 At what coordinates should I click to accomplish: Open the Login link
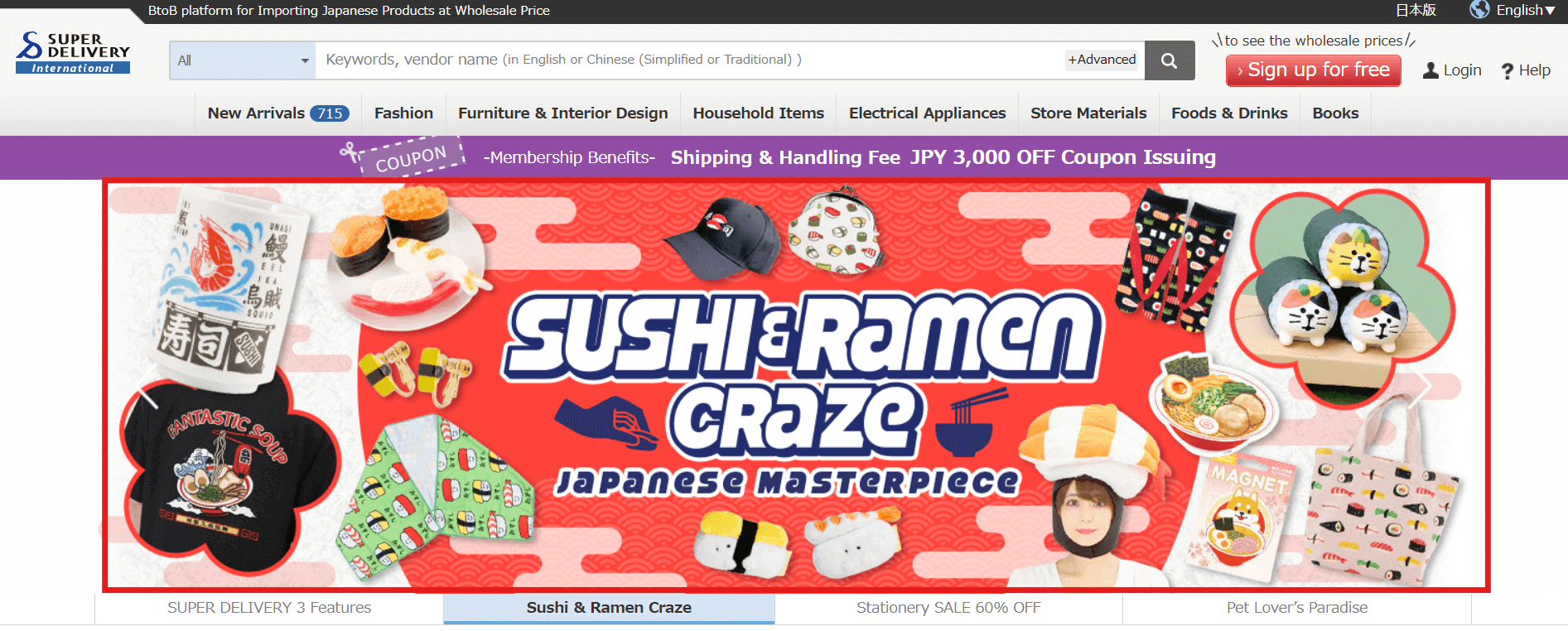pyautogui.click(x=1462, y=70)
